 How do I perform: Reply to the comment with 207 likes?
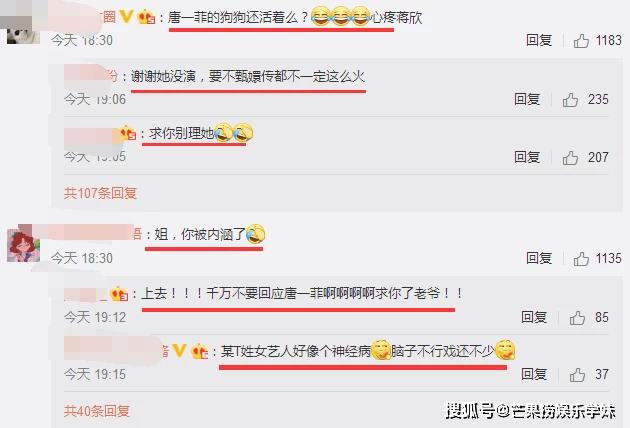tap(527, 157)
